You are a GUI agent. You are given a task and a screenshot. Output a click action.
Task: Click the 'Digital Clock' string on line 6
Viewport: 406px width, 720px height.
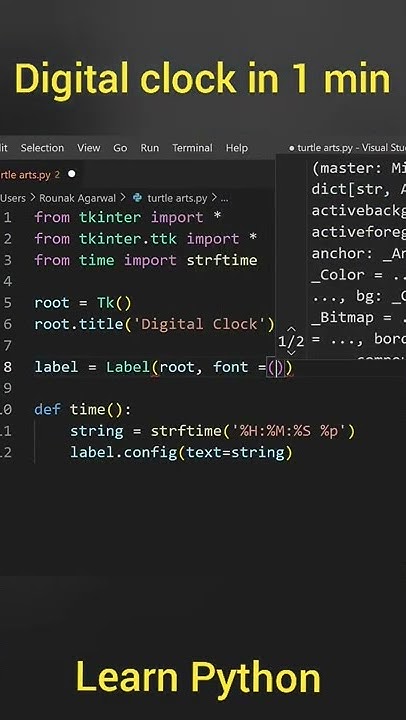point(199,324)
